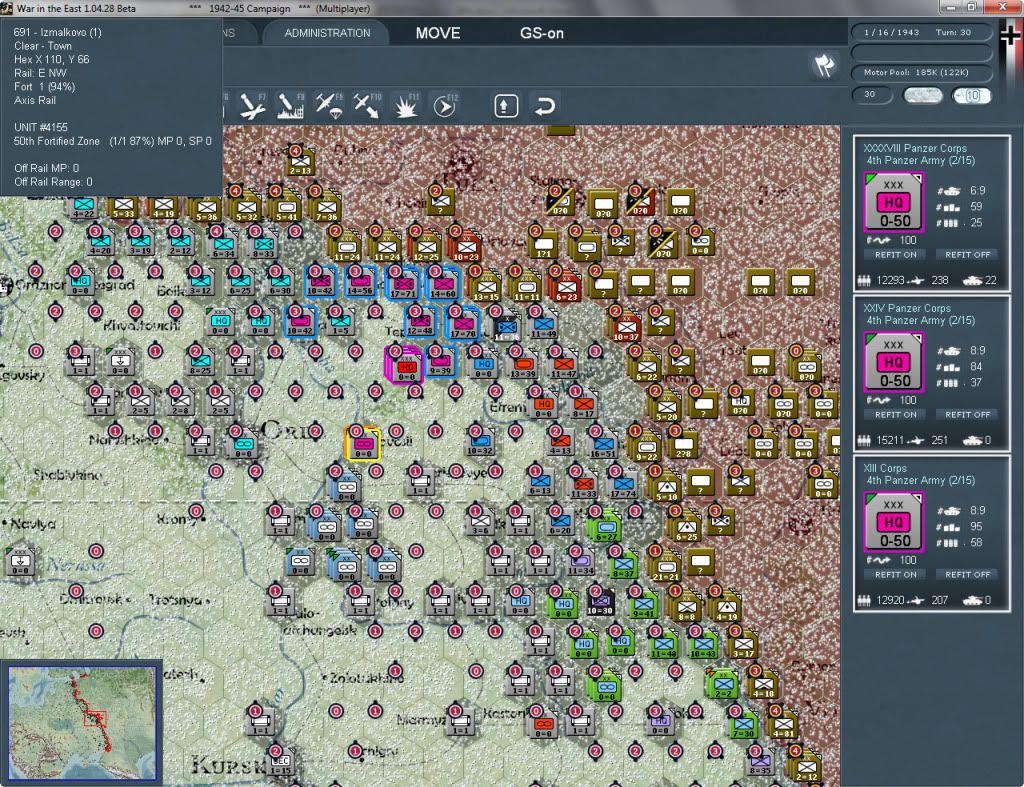Click REFIT ON for XXIV Panzer Corps

895,415
